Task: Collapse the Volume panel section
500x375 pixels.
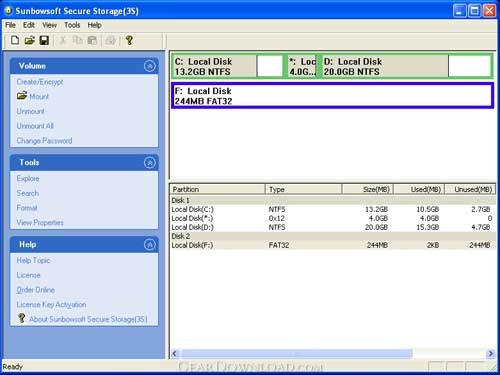Action: 150,66
